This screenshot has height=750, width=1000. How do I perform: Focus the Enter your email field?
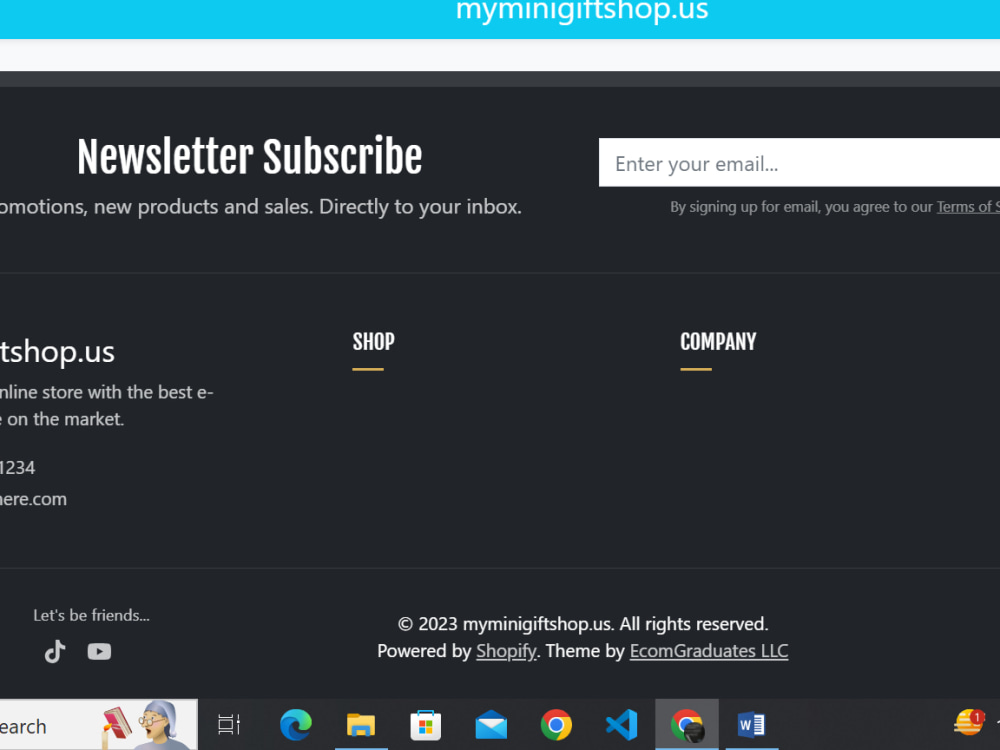(x=799, y=163)
